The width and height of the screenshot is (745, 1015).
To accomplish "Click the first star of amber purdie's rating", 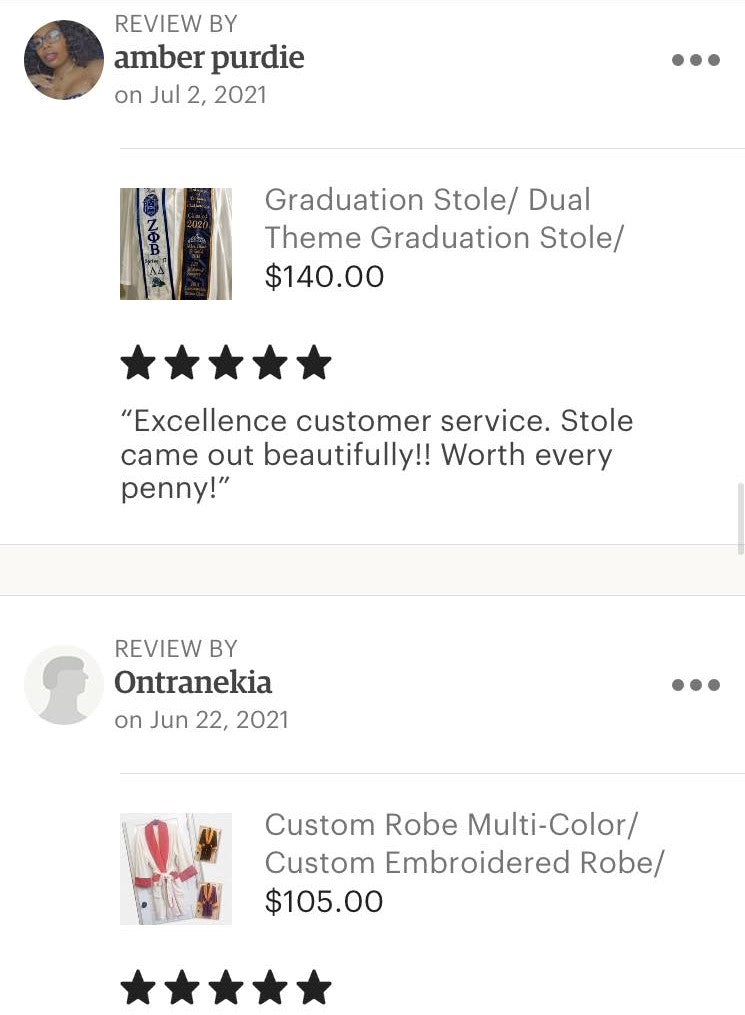I will click(x=138, y=364).
